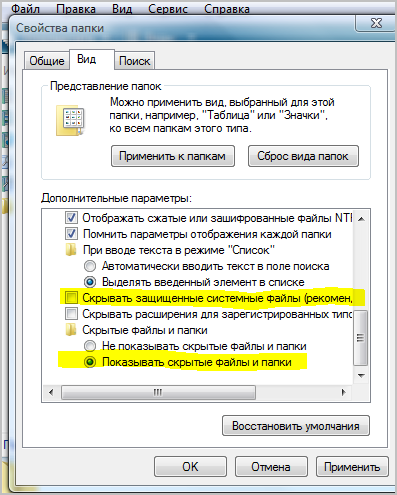Check Скрывать защищенные системные файлы checkbox
397x495 pixels.
[x=71, y=297]
